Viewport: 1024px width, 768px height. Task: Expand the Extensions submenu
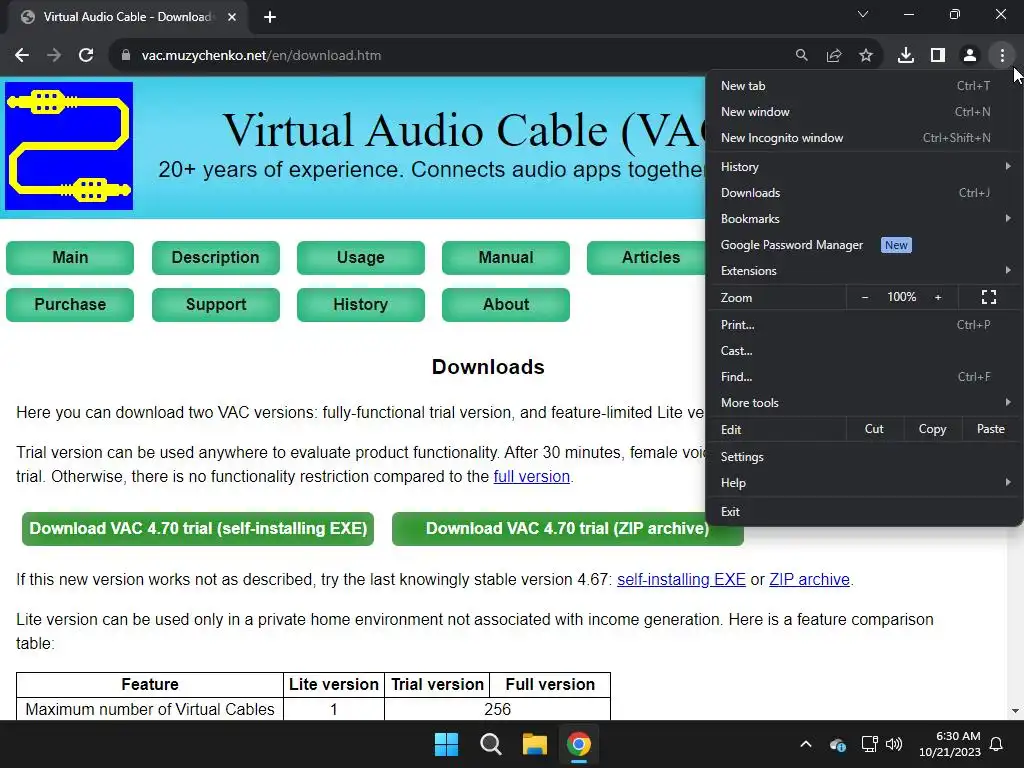click(x=864, y=270)
